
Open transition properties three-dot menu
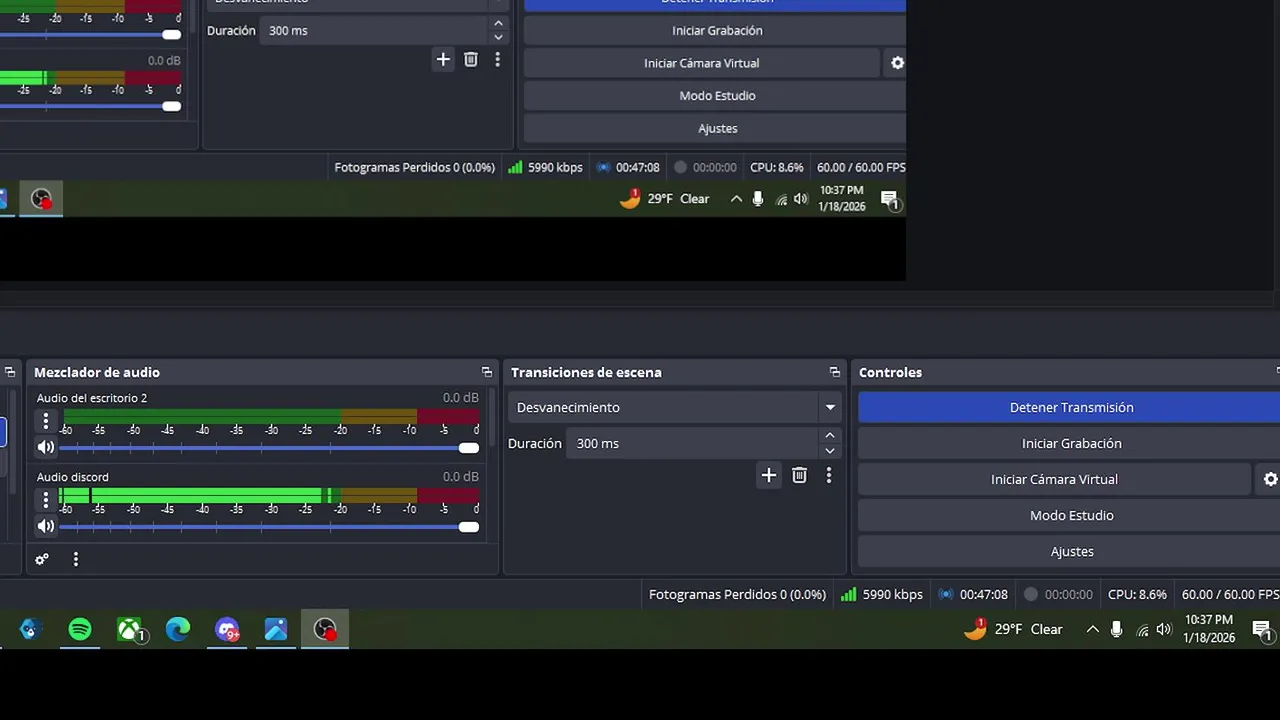[828, 475]
